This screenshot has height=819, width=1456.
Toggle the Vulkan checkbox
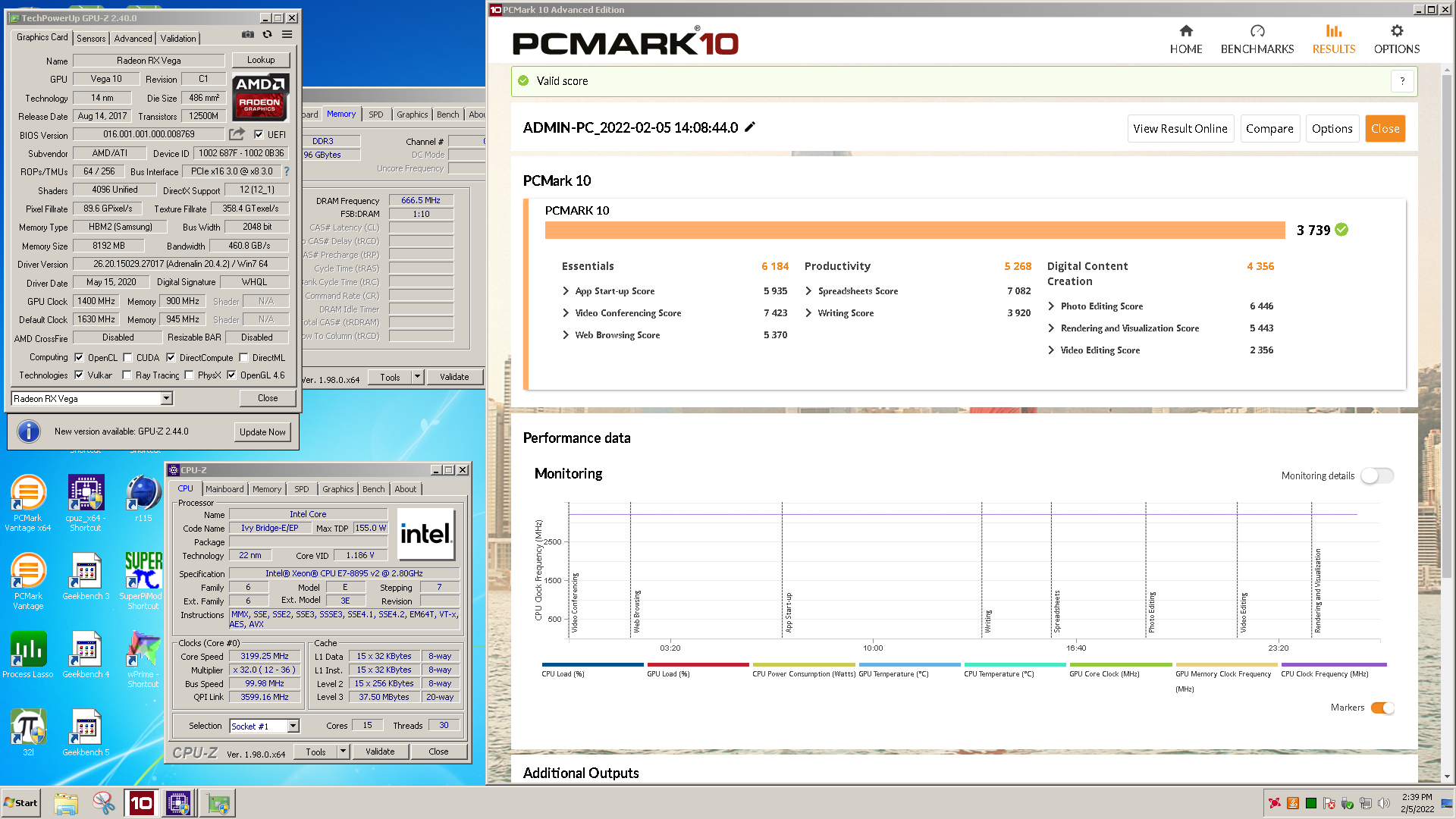(x=79, y=375)
